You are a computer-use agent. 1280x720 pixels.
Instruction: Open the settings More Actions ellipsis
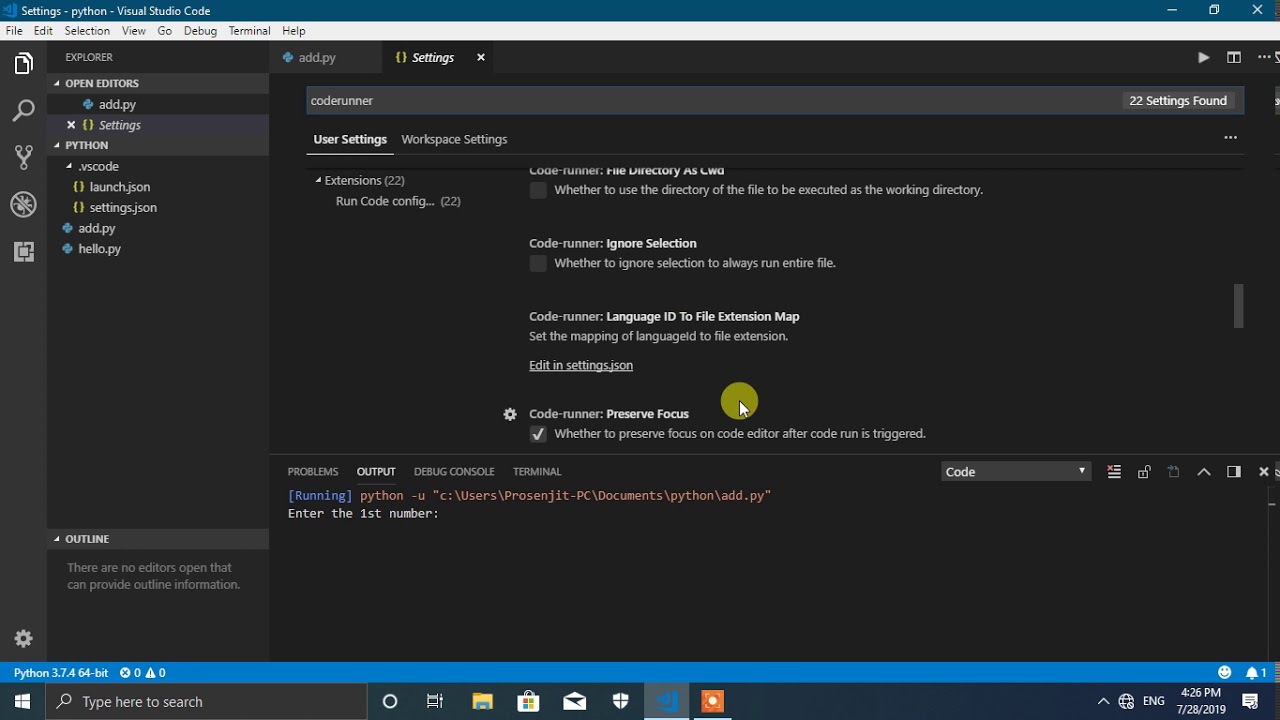click(x=1231, y=138)
